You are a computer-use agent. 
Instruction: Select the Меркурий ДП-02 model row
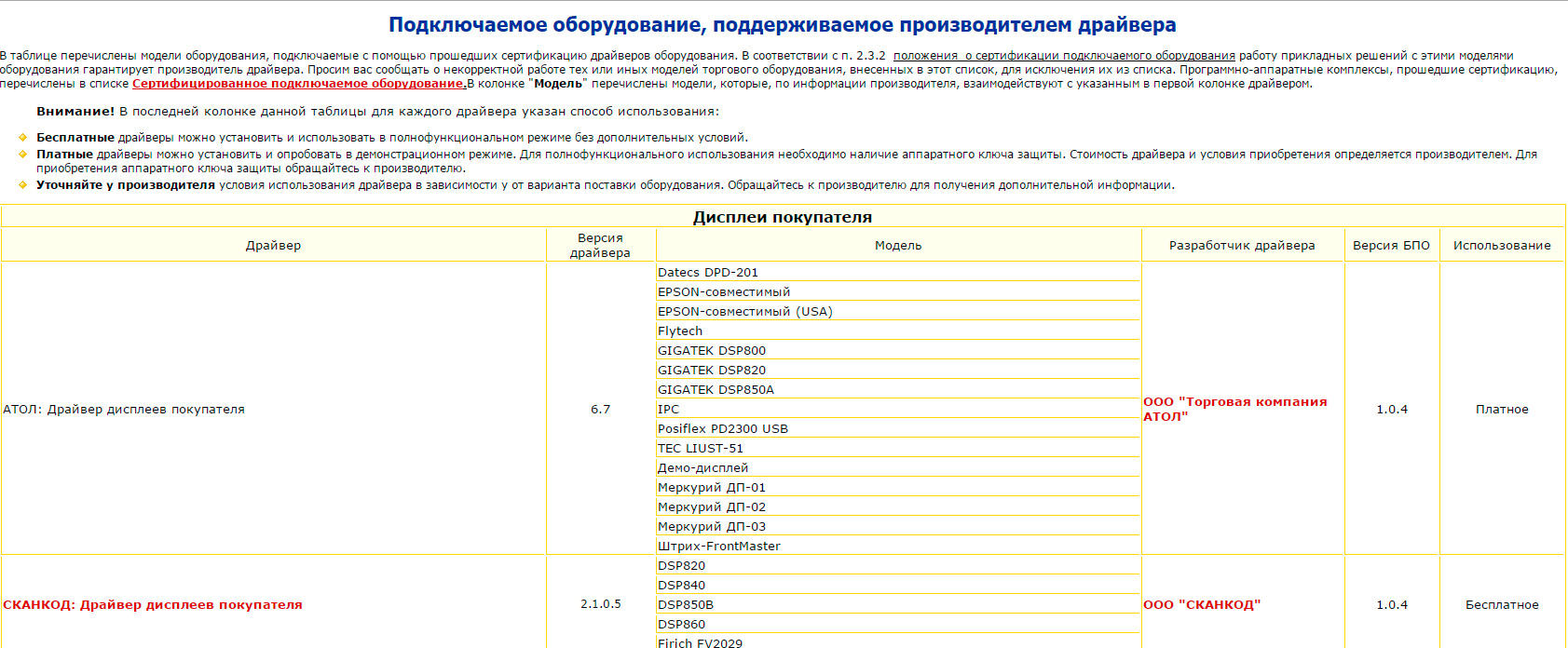coord(898,507)
